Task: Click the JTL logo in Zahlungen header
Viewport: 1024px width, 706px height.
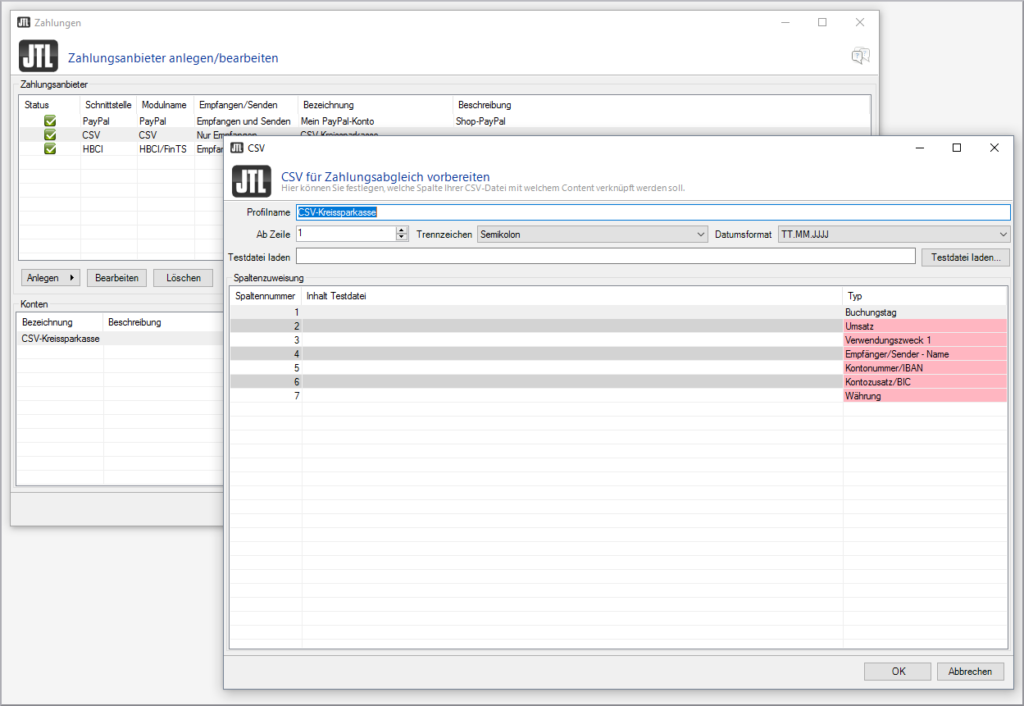Action: pyautogui.click(x=38, y=57)
